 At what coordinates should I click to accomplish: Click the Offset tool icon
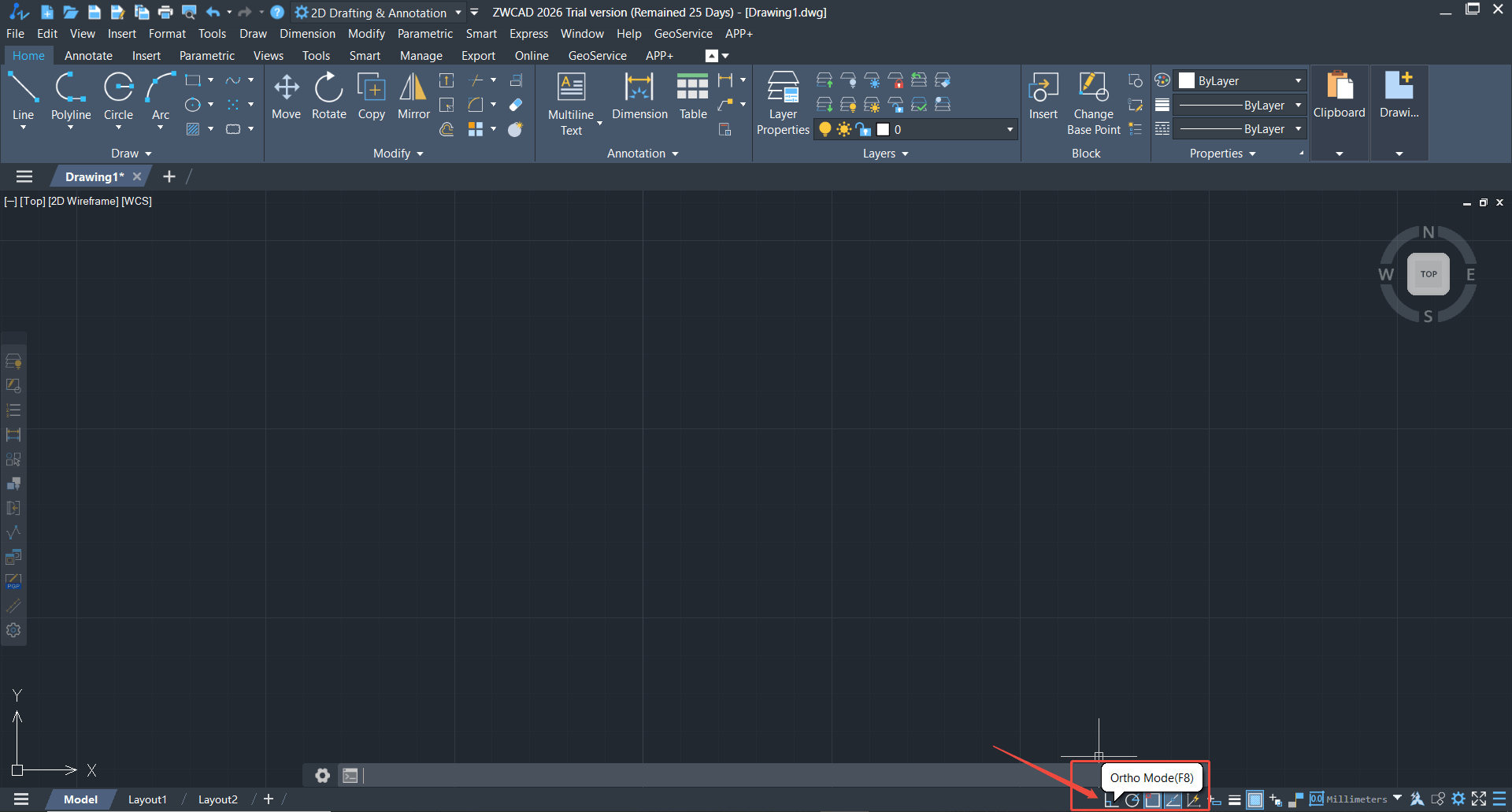(x=447, y=129)
